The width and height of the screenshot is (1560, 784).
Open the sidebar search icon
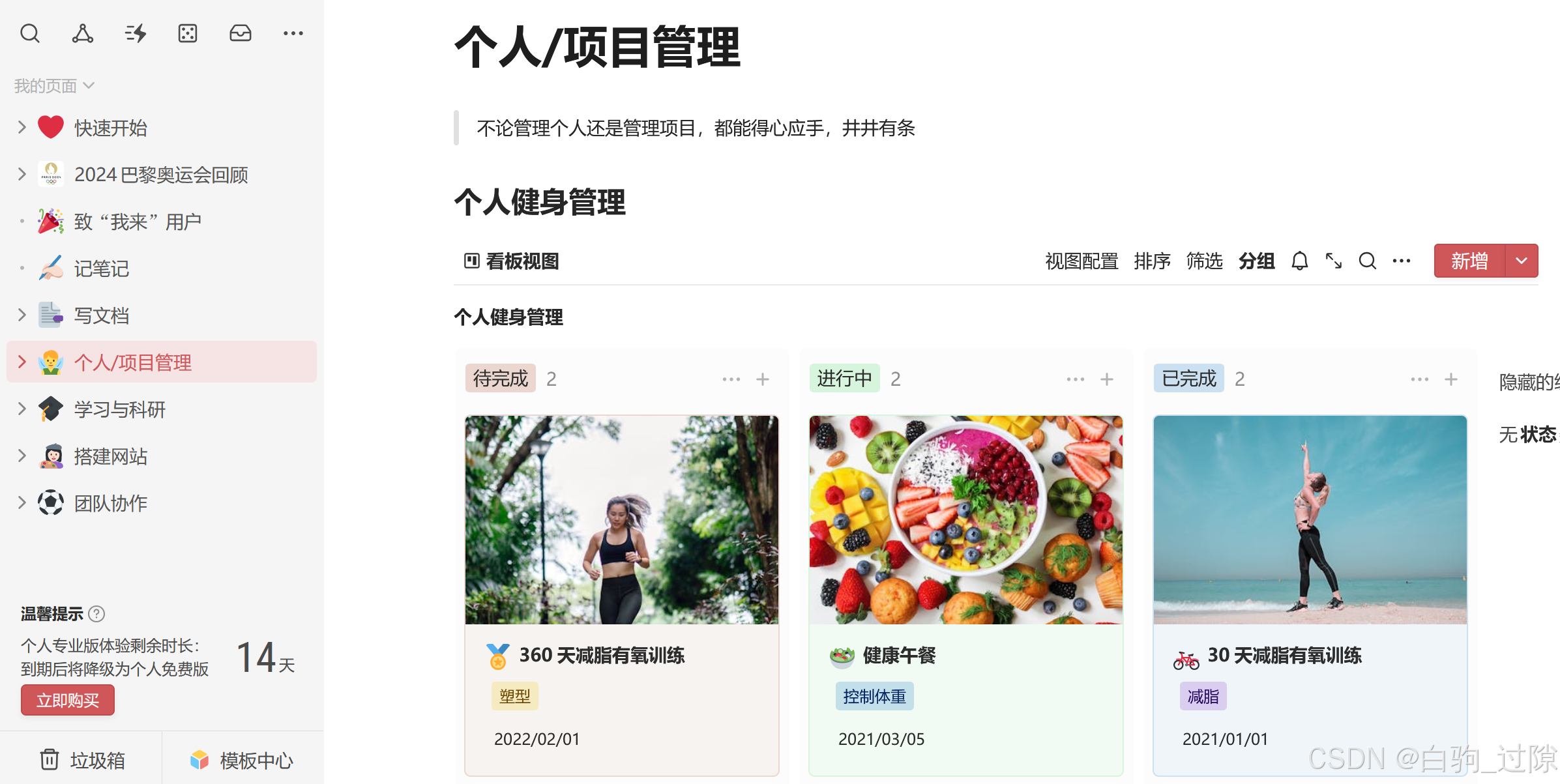[x=30, y=33]
